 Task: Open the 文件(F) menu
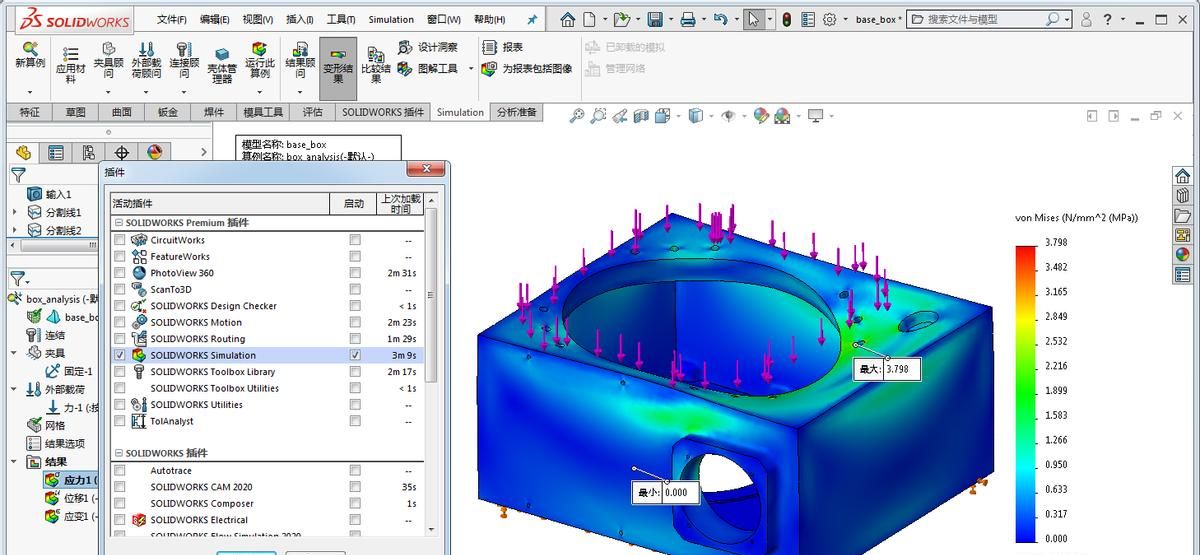(172, 19)
